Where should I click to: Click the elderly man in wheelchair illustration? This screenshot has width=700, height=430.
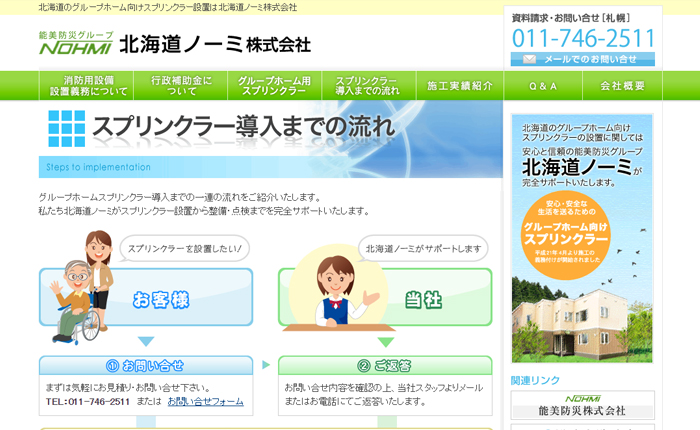(x=74, y=301)
